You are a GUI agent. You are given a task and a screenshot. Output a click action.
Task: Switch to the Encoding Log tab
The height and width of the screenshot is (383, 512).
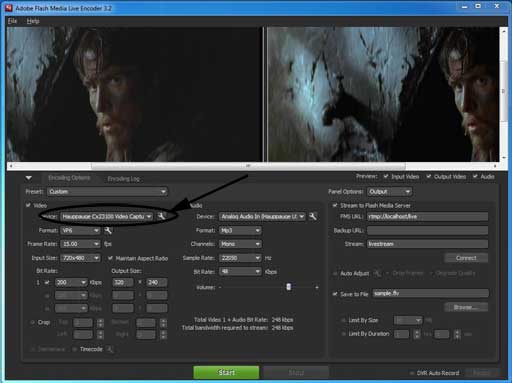123,179
